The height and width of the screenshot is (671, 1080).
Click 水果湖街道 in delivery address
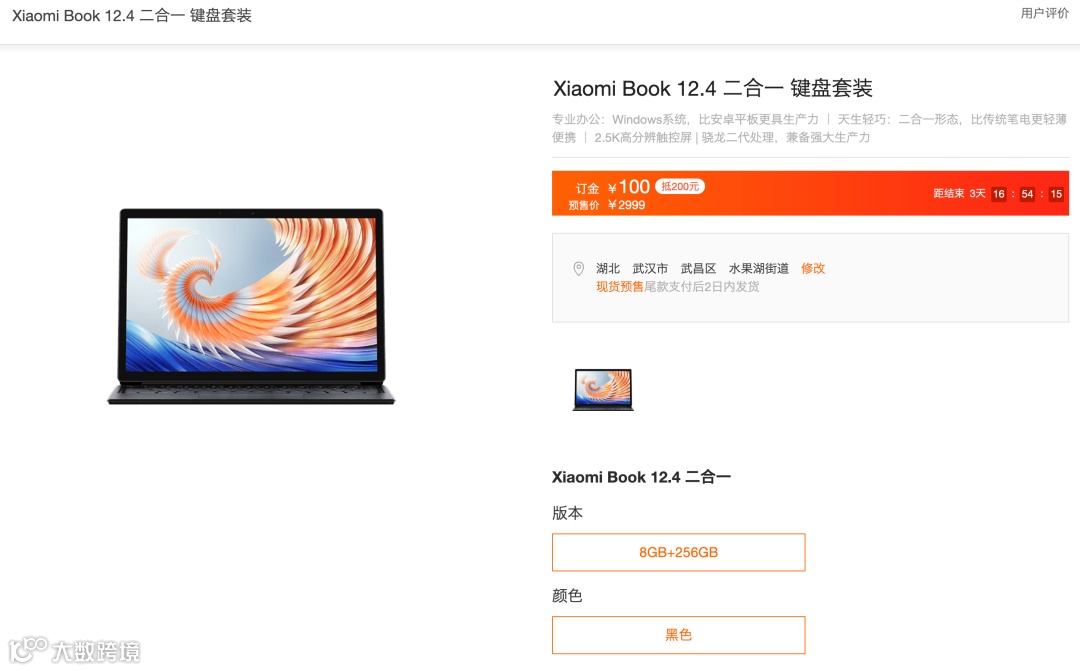(x=759, y=268)
